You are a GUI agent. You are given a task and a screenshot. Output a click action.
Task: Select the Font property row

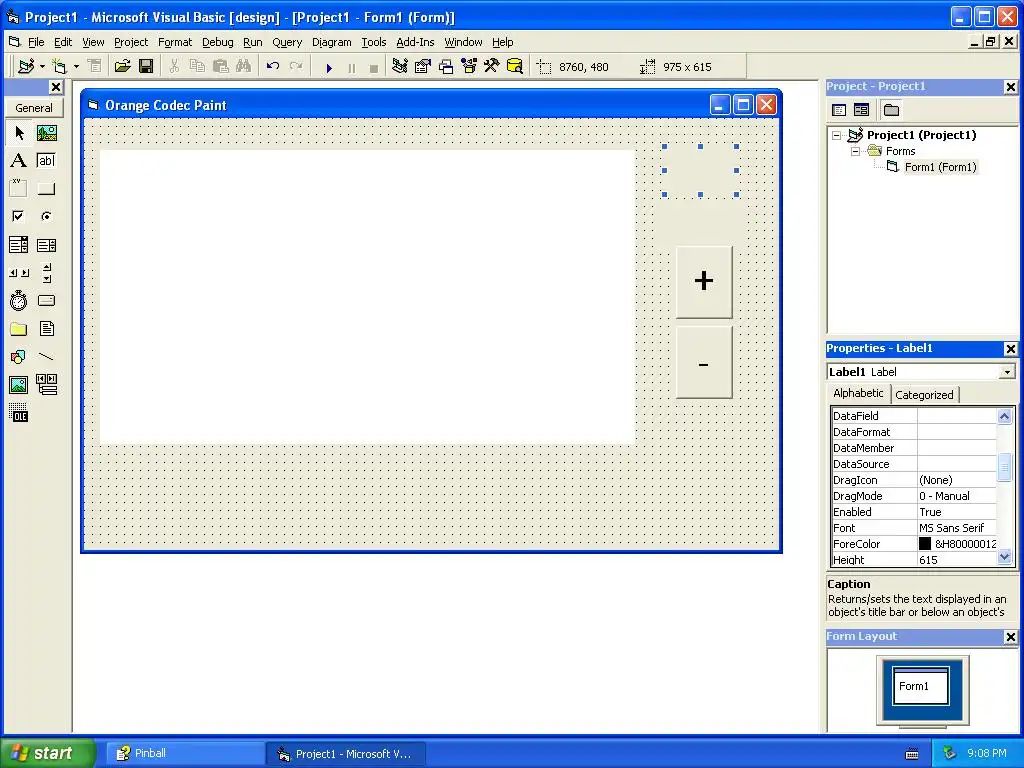tap(914, 528)
